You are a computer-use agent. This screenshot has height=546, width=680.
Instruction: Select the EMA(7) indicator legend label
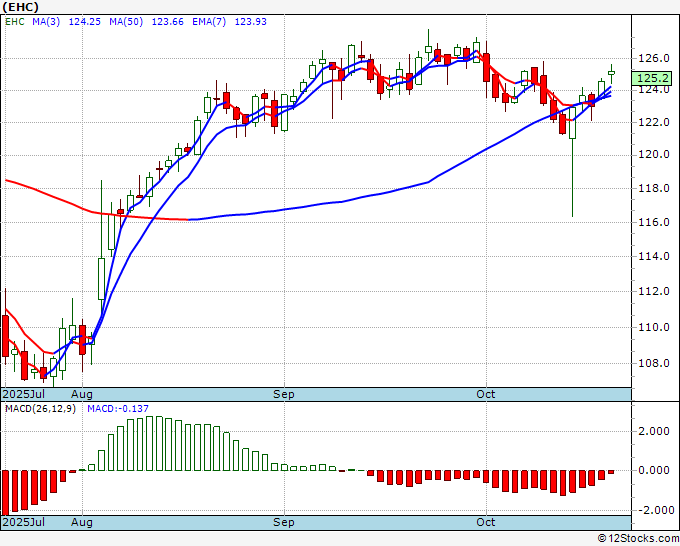[209, 22]
